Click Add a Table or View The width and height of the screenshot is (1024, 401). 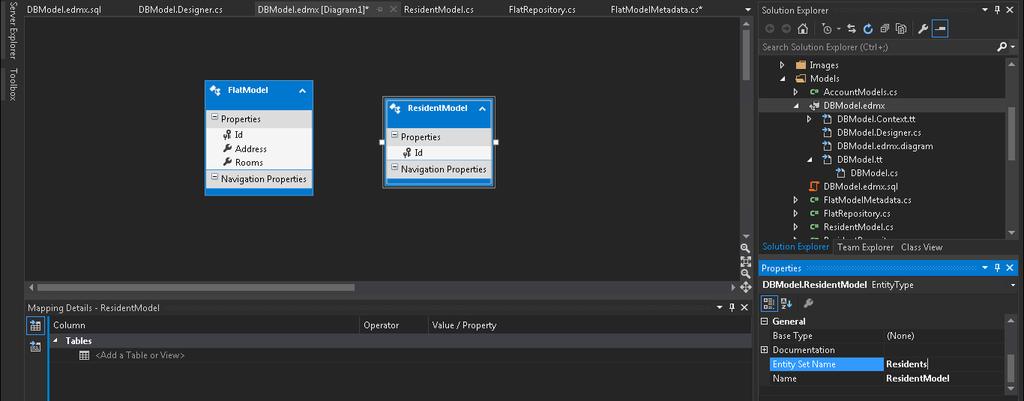click(140, 355)
